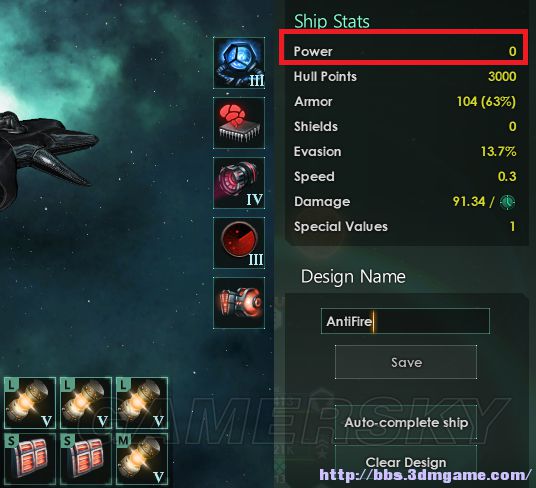Click the red brain computer chip component
The width and height of the screenshot is (536, 488).
click(x=239, y=123)
